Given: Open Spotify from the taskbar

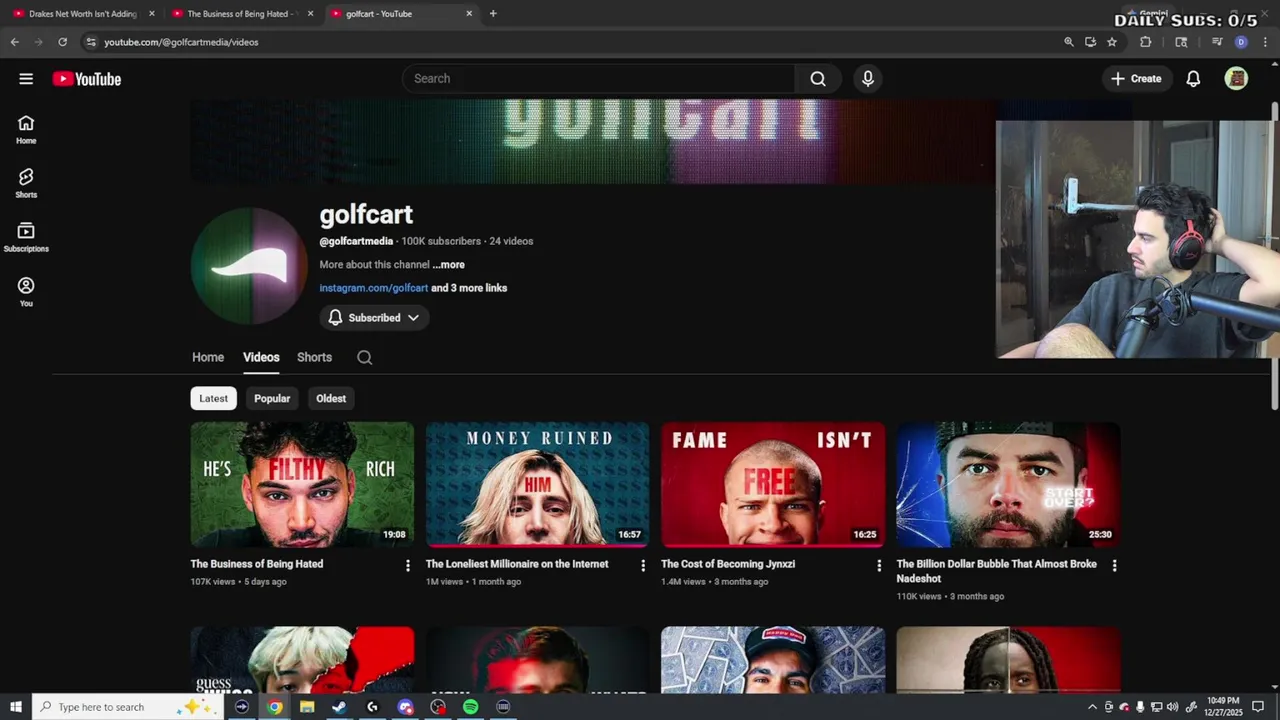Looking at the screenshot, I should 470,707.
